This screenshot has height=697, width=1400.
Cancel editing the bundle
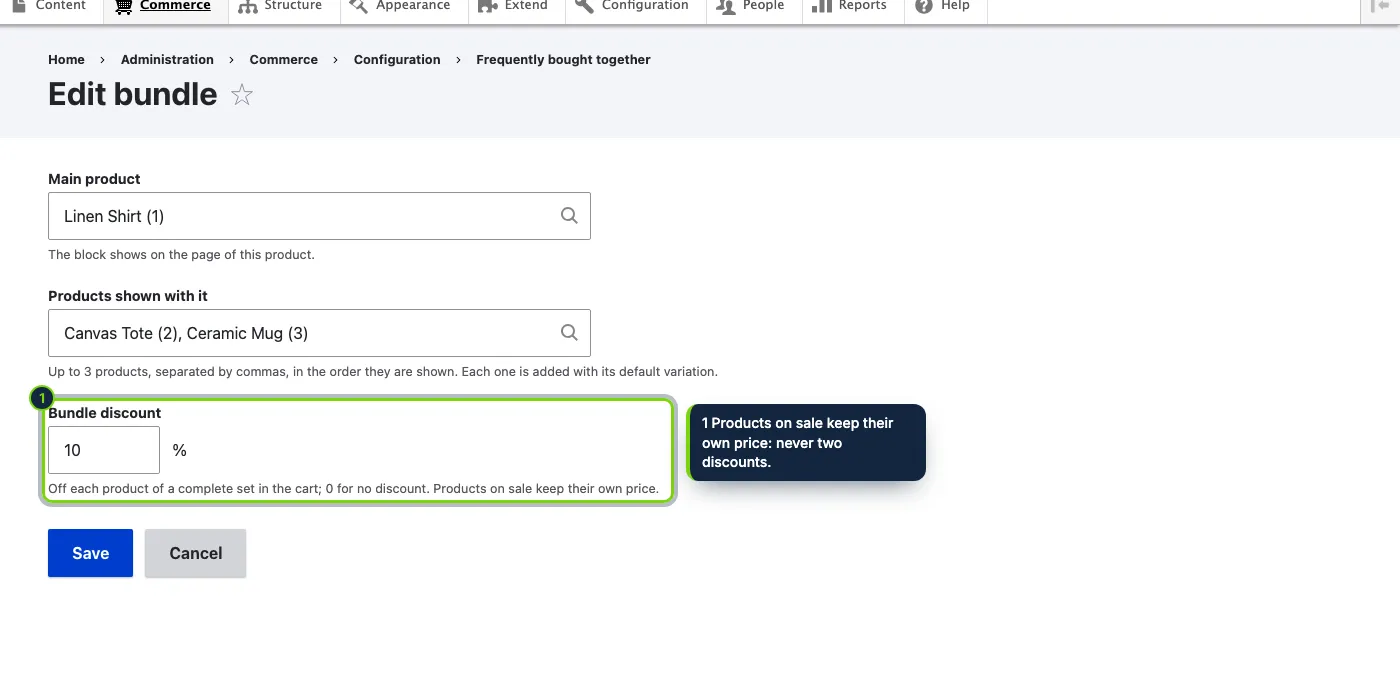[x=196, y=553]
